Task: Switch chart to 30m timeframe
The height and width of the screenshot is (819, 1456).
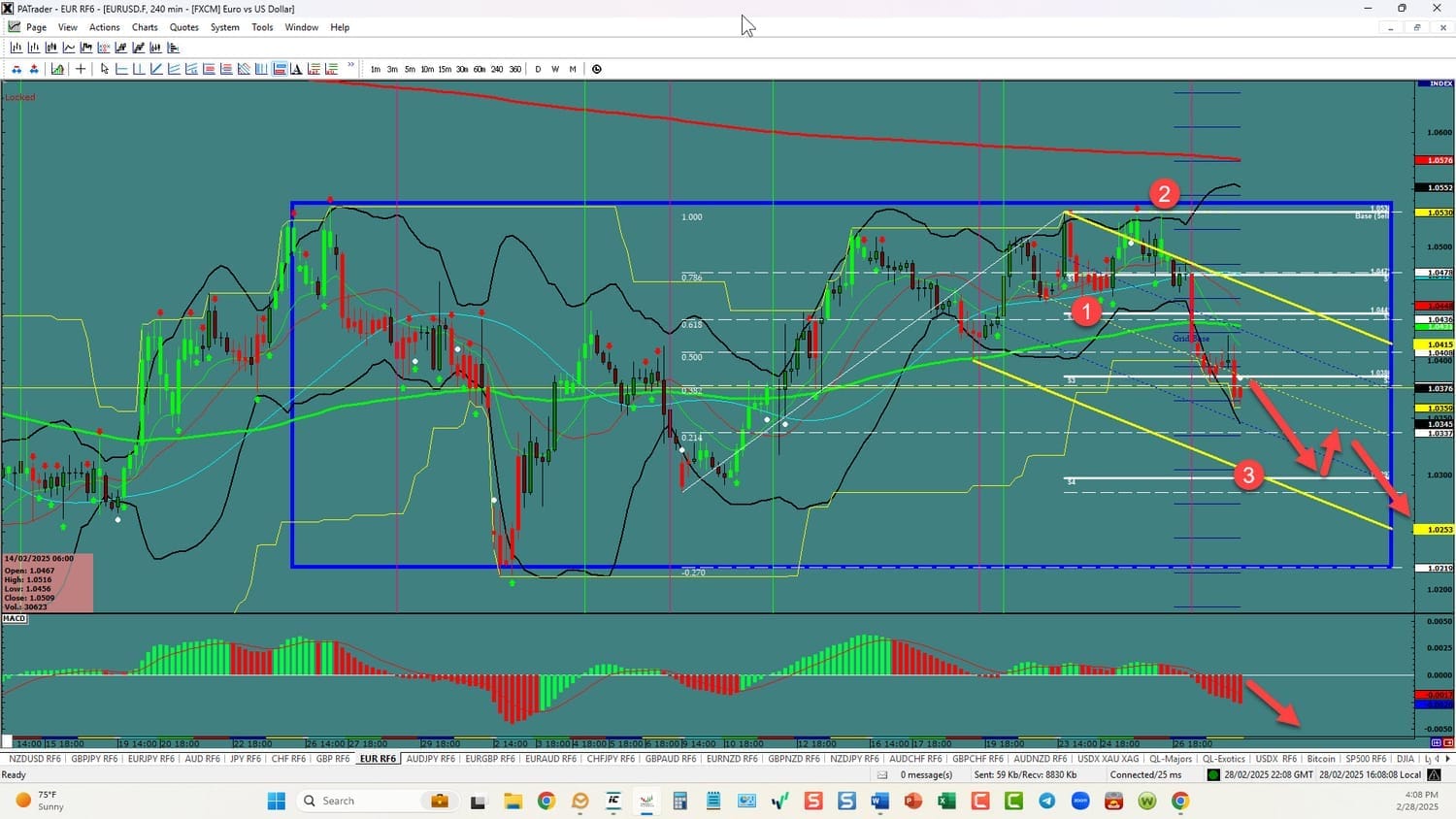Action: [x=462, y=69]
